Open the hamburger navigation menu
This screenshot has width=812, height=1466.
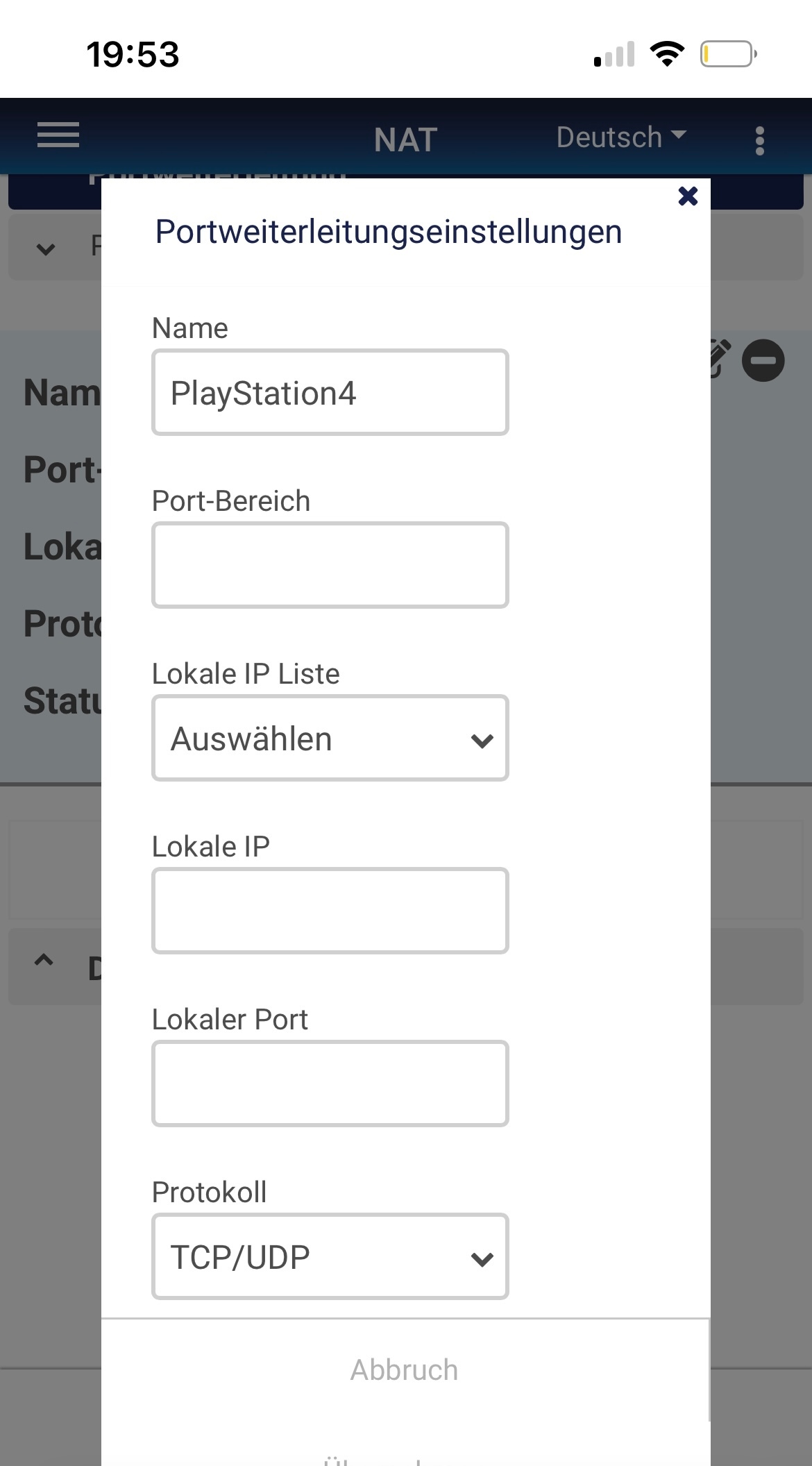click(x=58, y=135)
